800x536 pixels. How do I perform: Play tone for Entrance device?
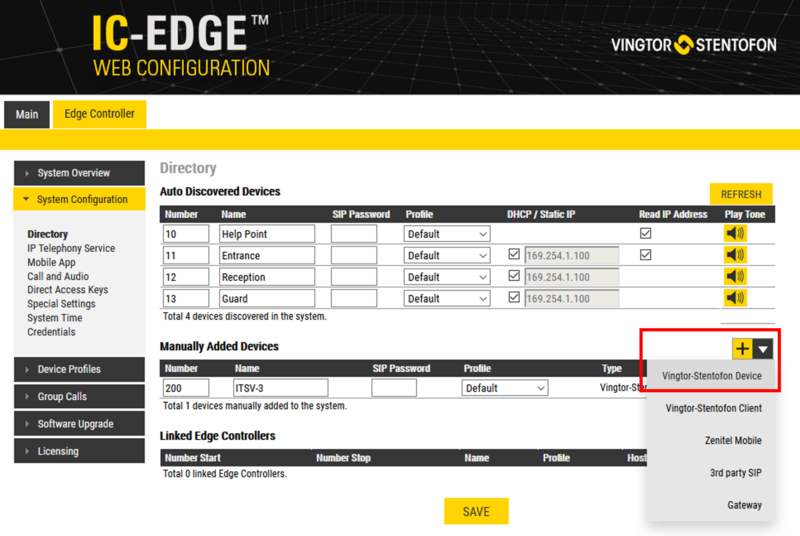click(735, 255)
